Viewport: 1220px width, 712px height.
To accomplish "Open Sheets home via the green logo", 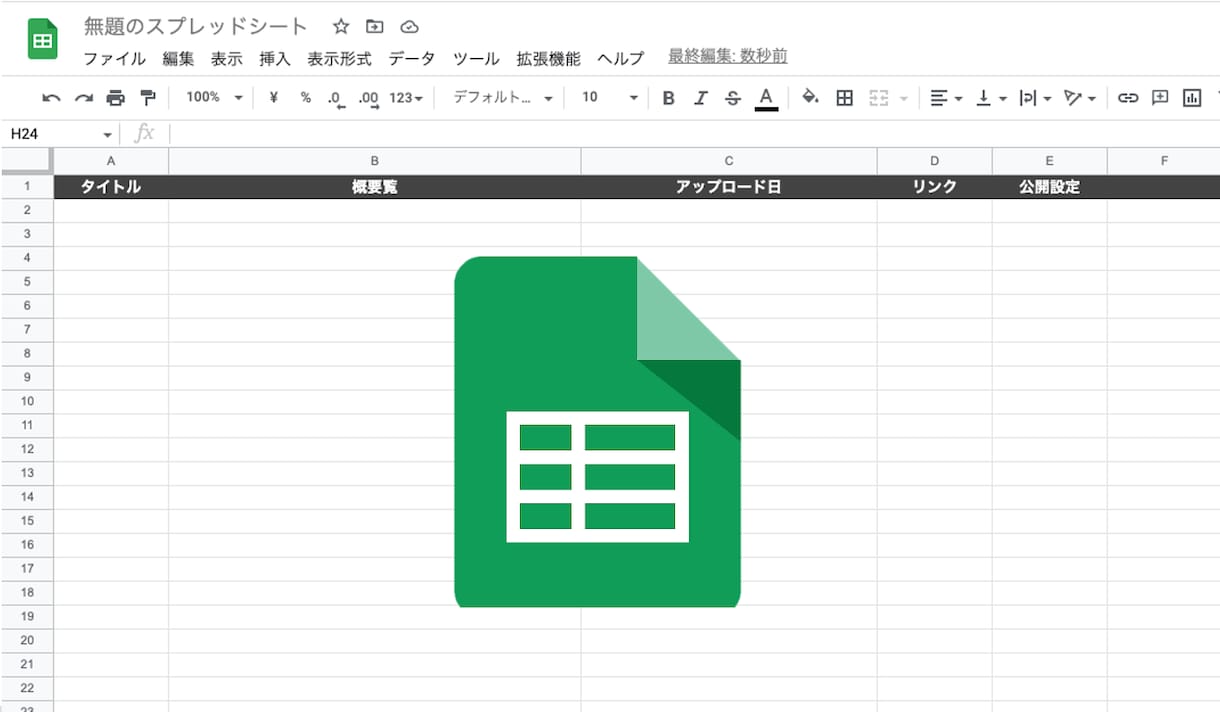I will point(43,40).
